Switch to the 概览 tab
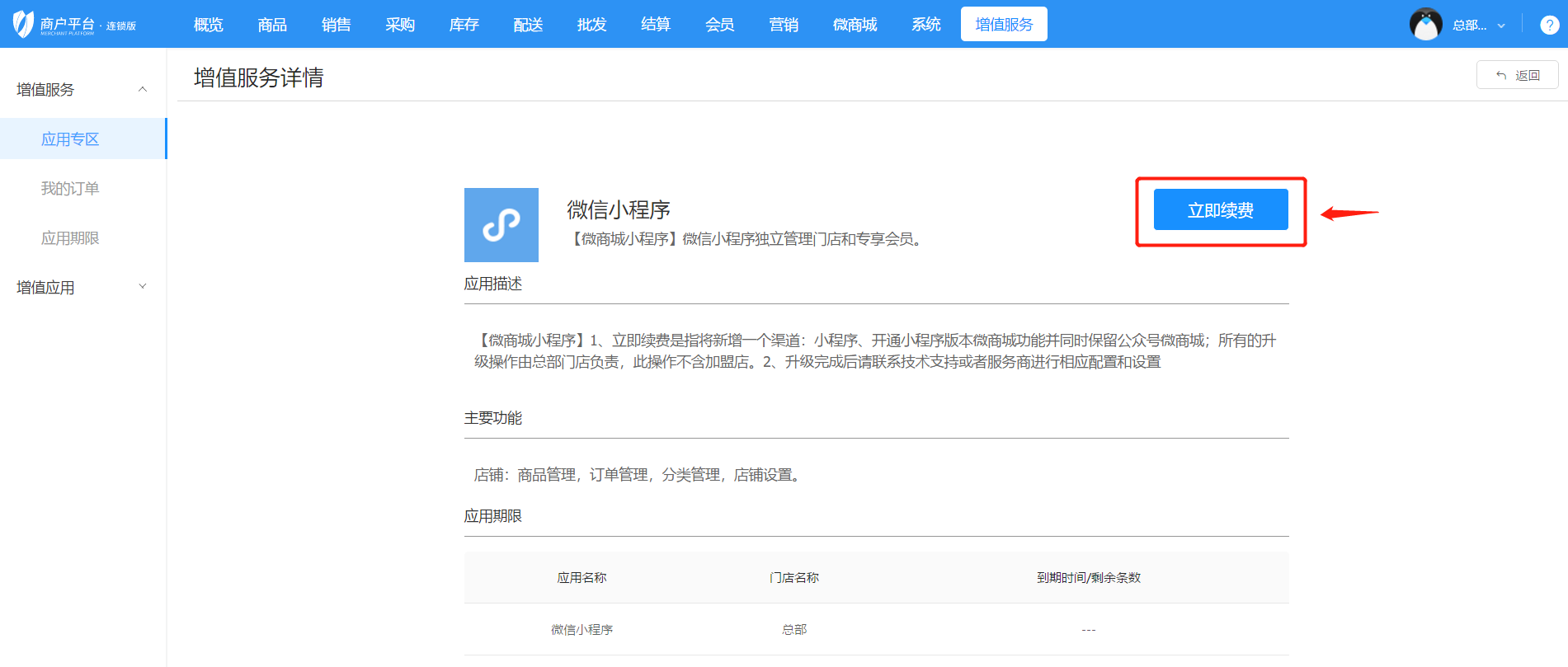1568x667 pixels. click(208, 25)
